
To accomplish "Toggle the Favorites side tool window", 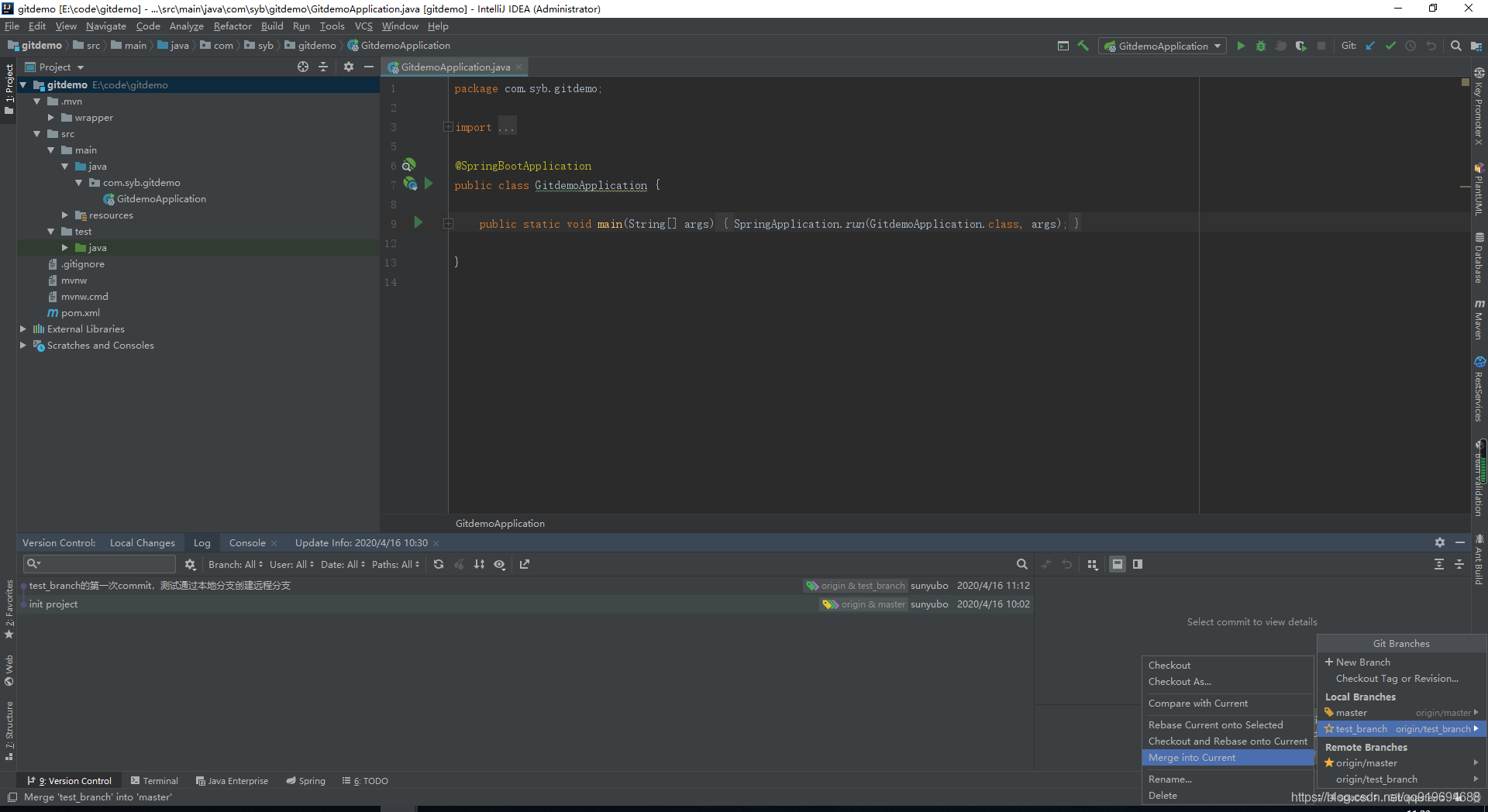I will tap(9, 609).
